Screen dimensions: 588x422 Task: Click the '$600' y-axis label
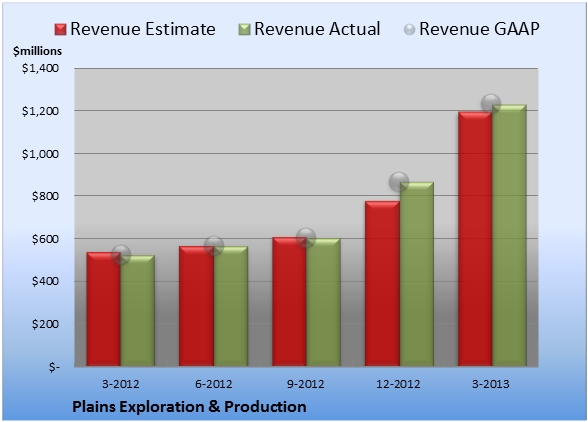(x=45, y=239)
